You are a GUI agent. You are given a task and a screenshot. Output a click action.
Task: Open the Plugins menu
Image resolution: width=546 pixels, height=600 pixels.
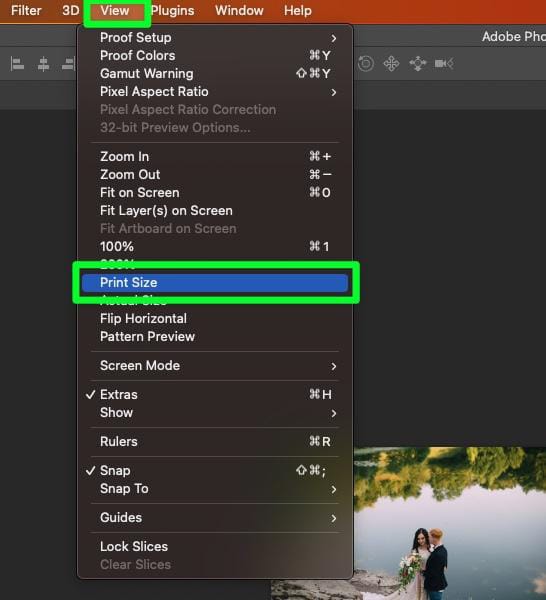point(173,10)
